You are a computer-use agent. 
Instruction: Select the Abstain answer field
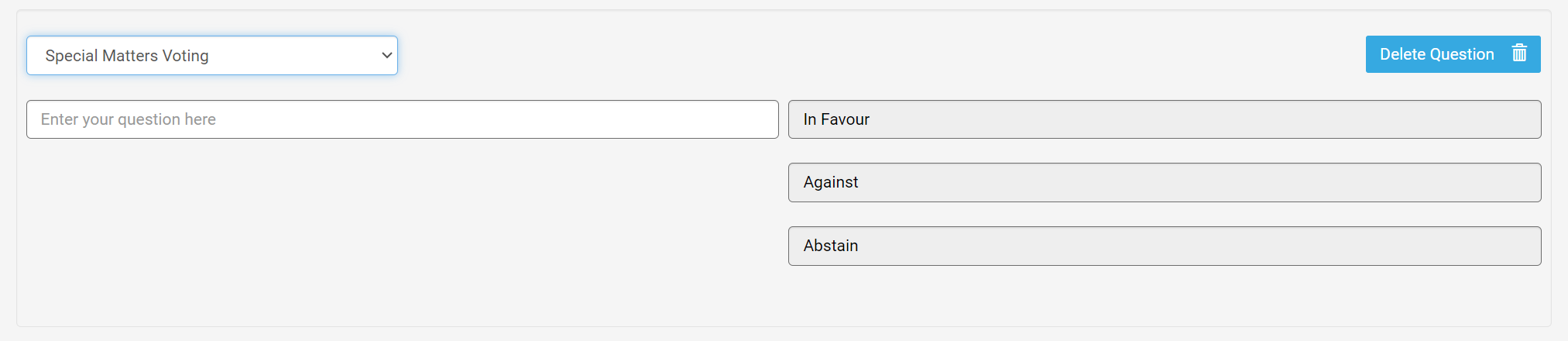(1165, 246)
